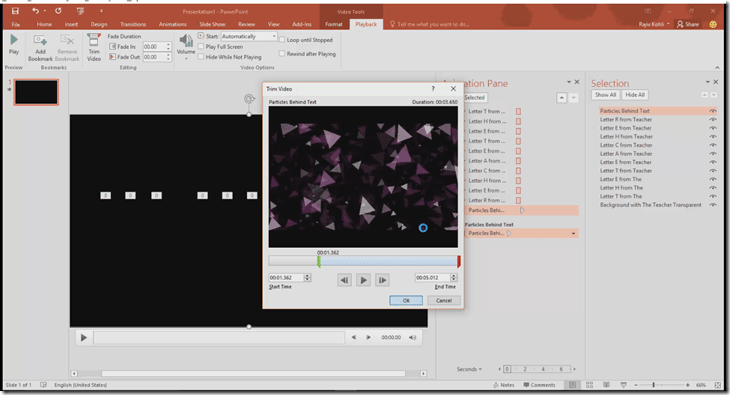The height and width of the screenshot is (395, 730).
Task: Click Hide All in Selection pane
Action: (x=635, y=95)
